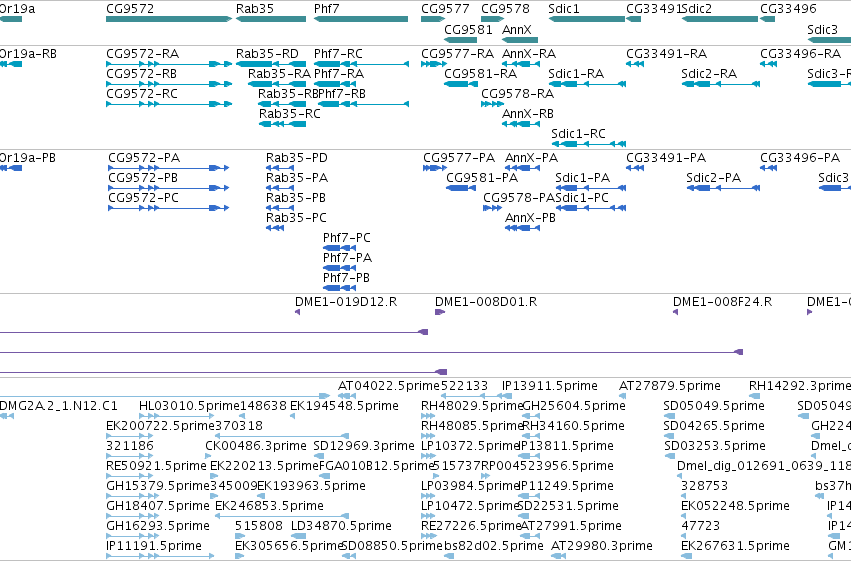This screenshot has height=561, width=851.
Task: Click protein CG33496-PA
Action: pyautogui.click(x=800, y=158)
